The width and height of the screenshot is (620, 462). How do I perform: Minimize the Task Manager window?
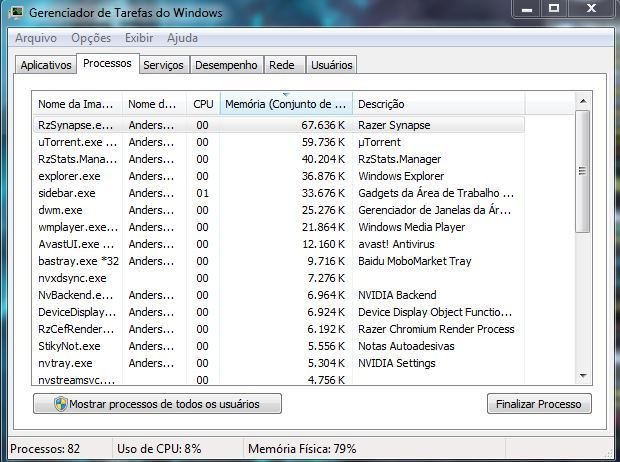527,9
